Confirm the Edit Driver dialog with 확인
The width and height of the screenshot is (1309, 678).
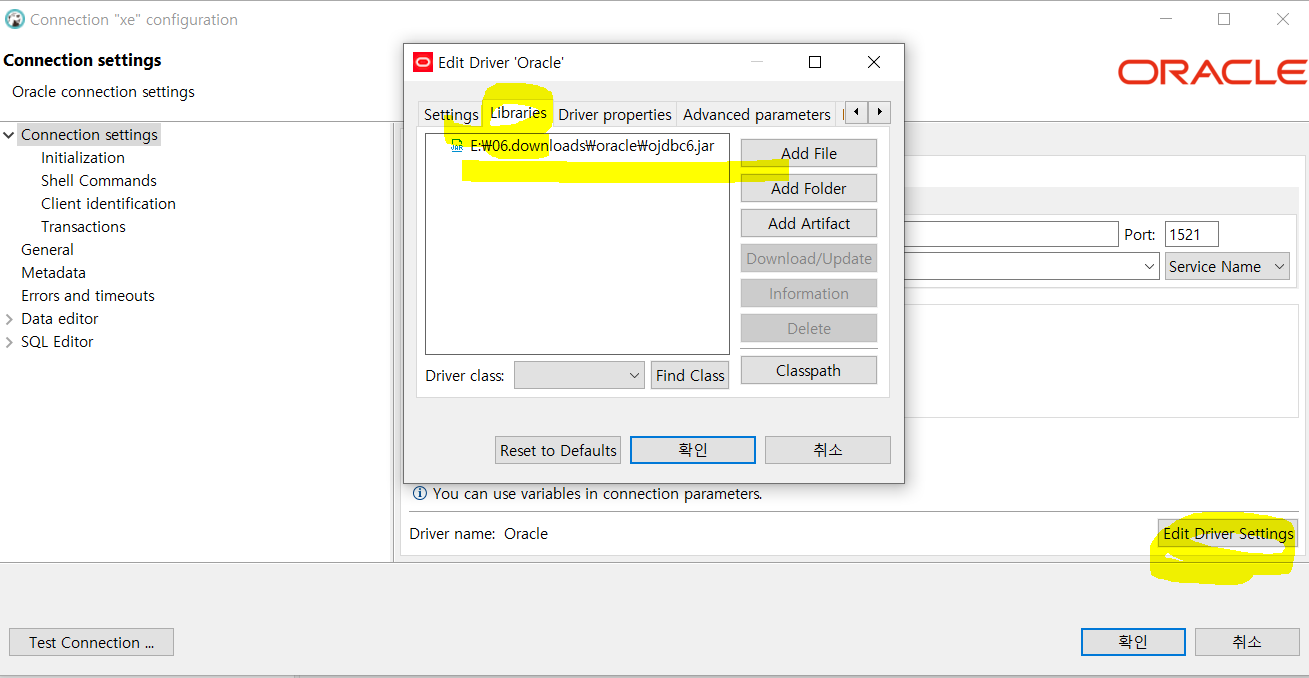click(x=693, y=450)
